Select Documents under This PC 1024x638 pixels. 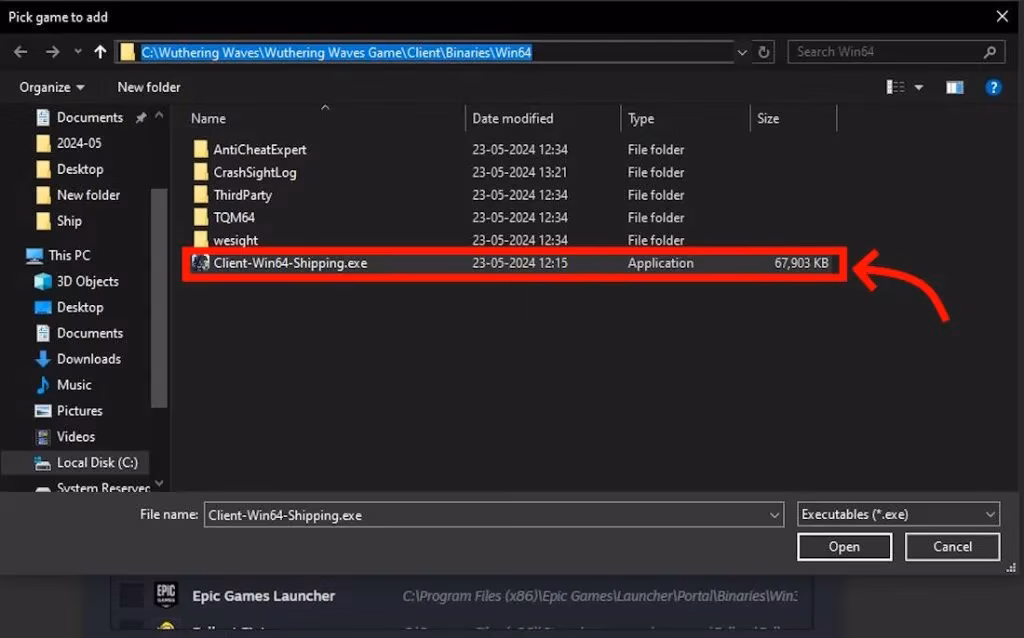click(x=79, y=333)
